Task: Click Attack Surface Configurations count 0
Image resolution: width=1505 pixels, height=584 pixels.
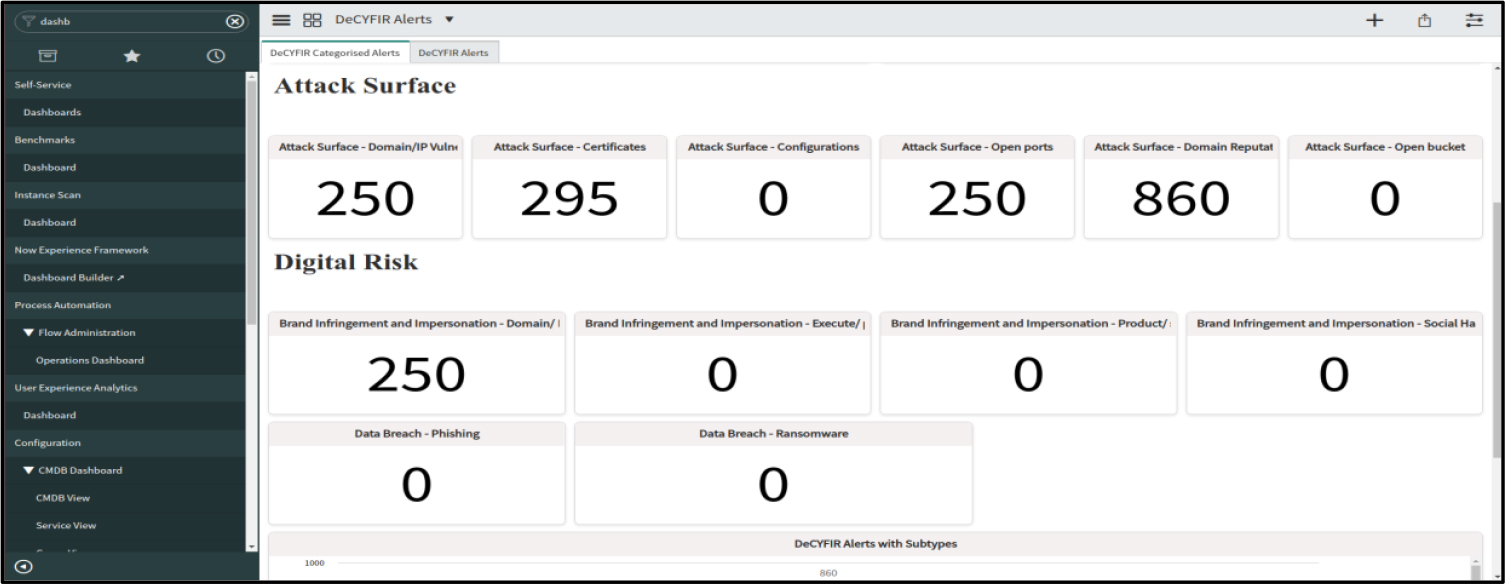Action: (x=773, y=201)
